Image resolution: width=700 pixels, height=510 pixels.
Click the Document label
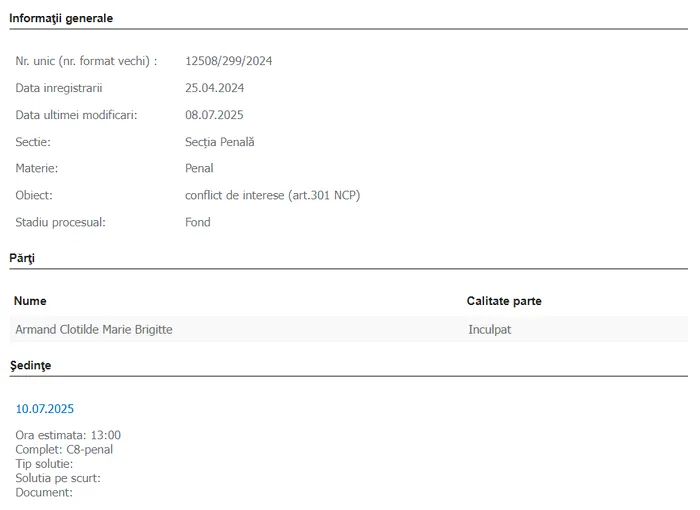(x=44, y=493)
